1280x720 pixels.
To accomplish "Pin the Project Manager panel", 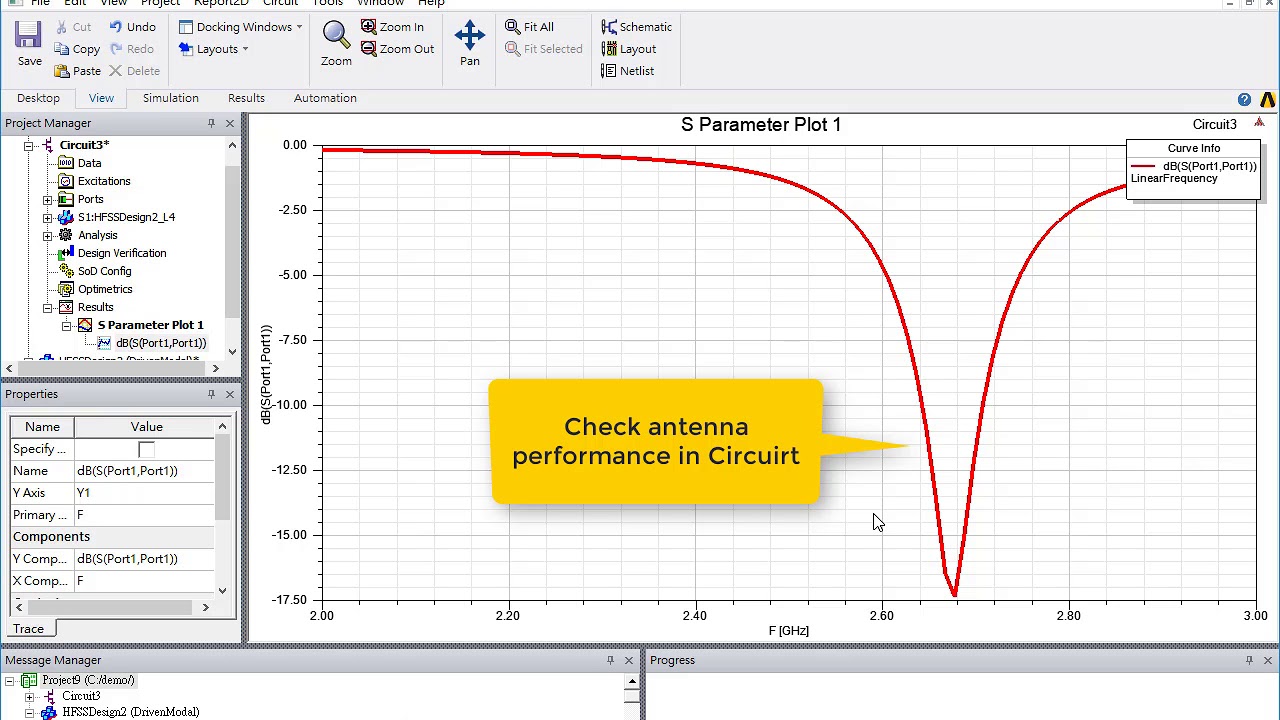I will [x=211, y=123].
